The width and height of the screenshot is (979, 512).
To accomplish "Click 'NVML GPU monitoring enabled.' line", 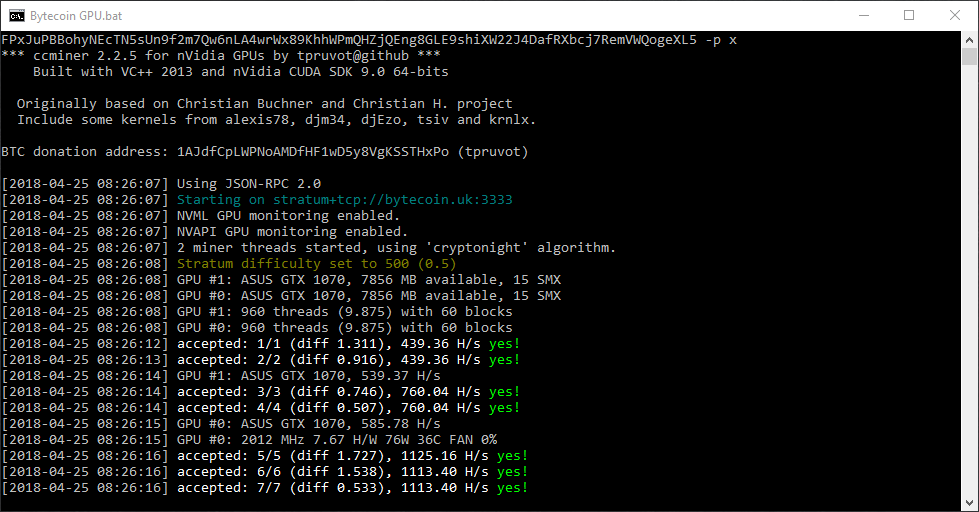I will (x=200, y=216).
